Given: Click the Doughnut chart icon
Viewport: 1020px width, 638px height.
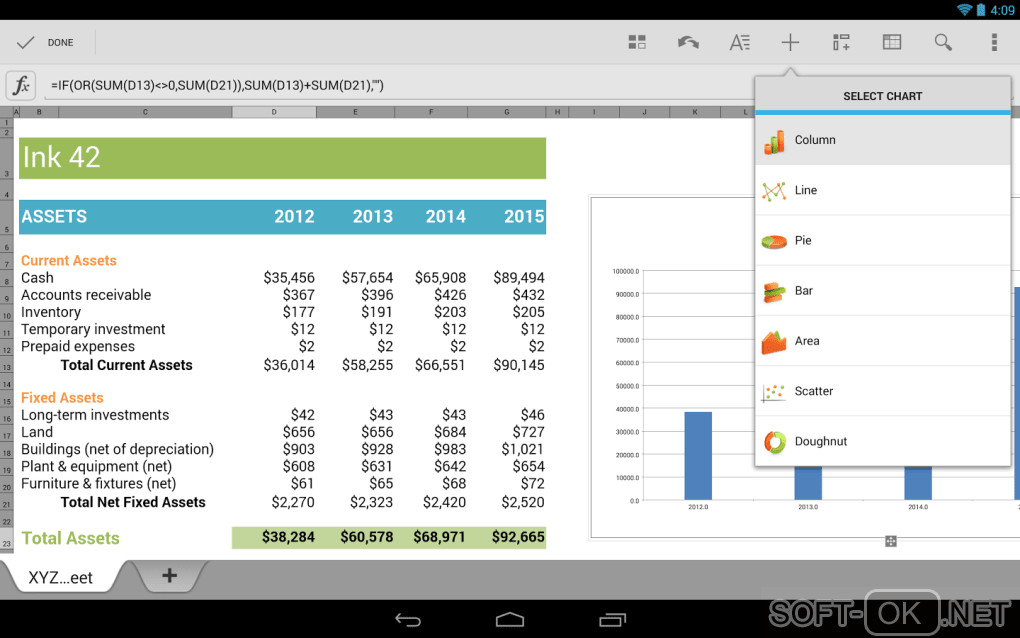Looking at the screenshot, I should (x=774, y=442).
